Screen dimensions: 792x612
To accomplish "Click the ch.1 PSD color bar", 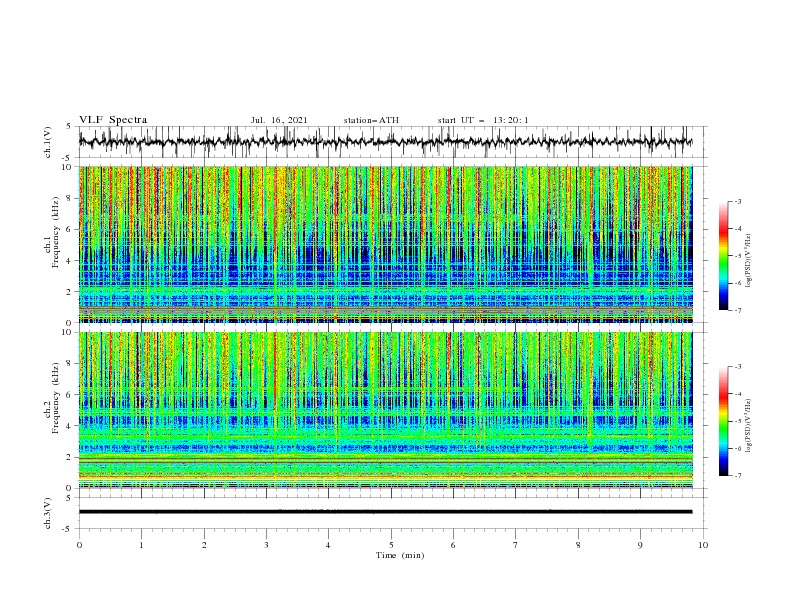I will tap(723, 256).
